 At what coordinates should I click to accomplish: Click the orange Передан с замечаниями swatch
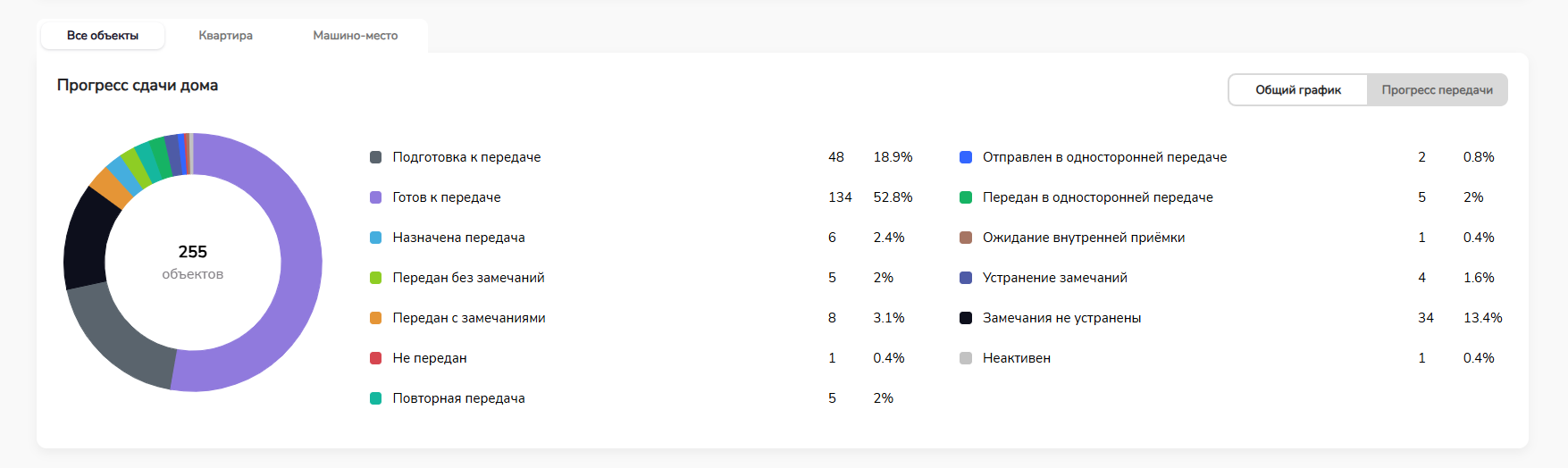[376, 318]
